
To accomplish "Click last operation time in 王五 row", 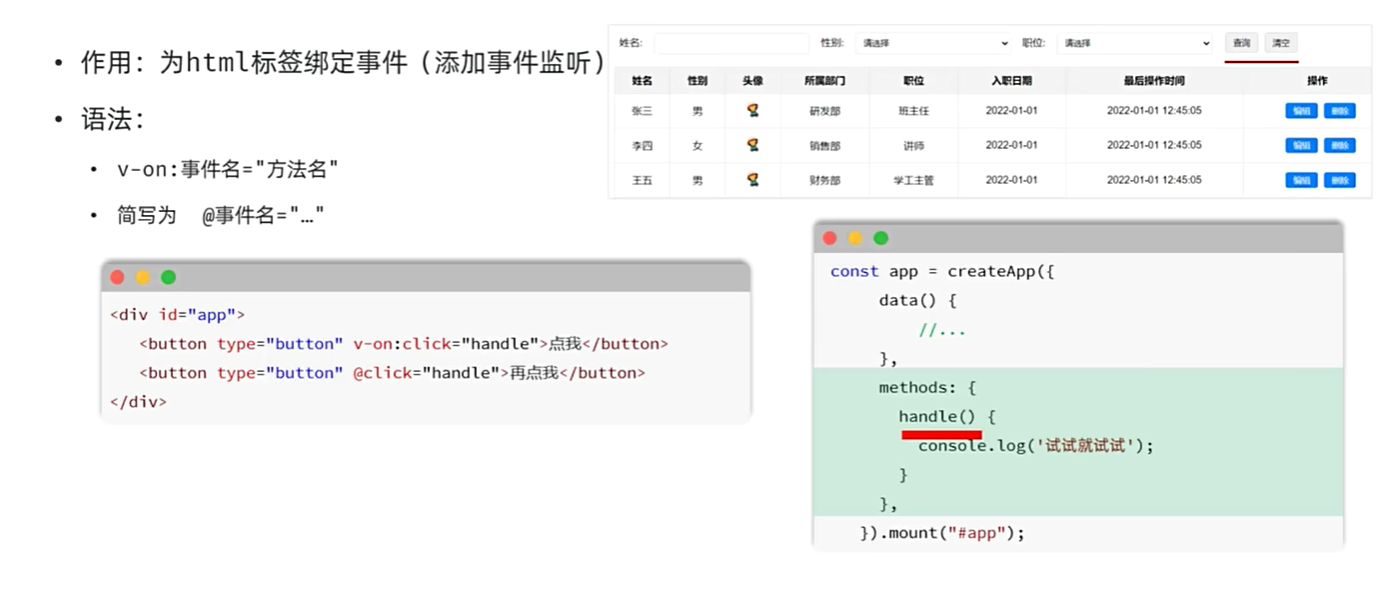I will pos(1154,181).
